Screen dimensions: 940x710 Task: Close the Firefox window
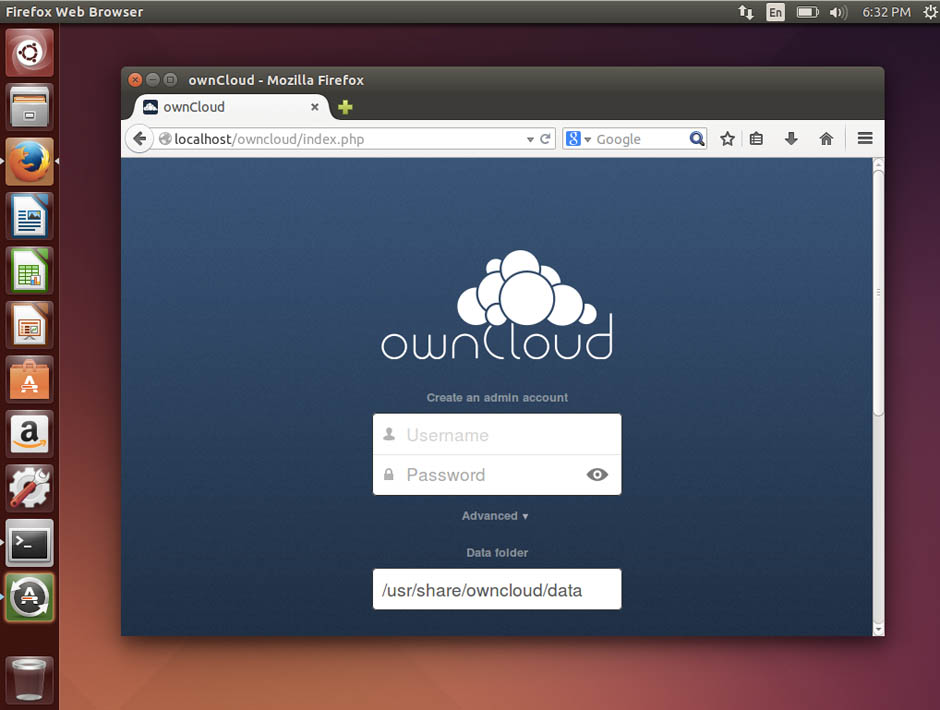[135, 79]
